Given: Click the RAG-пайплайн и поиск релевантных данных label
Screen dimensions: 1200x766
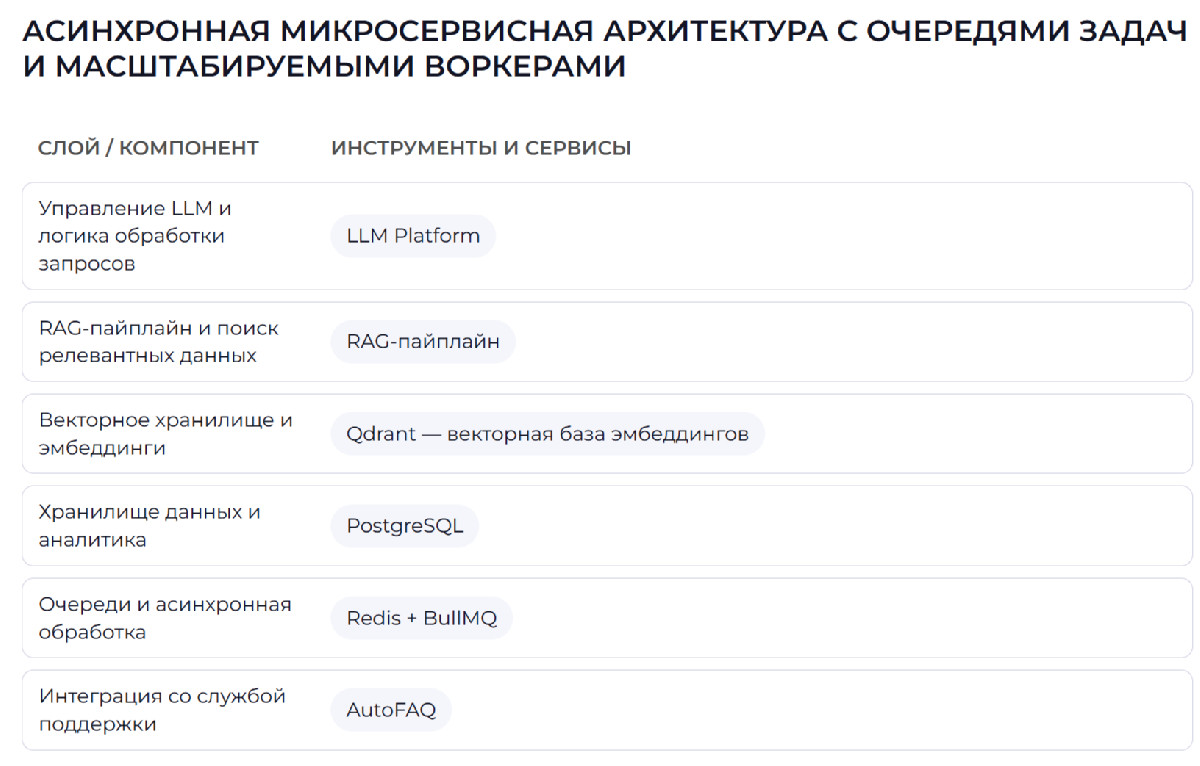Looking at the screenshot, I should pos(158,341).
